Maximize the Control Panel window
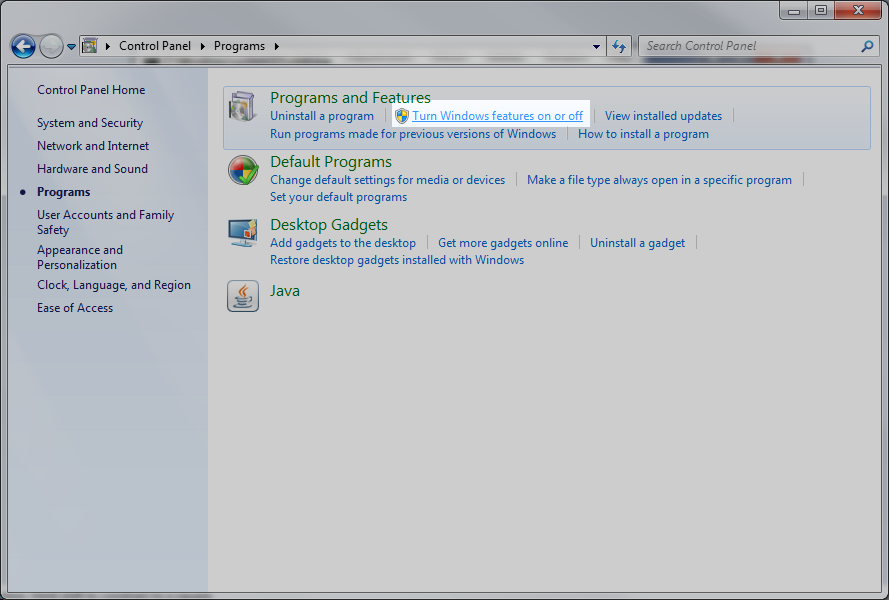 tap(820, 11)
